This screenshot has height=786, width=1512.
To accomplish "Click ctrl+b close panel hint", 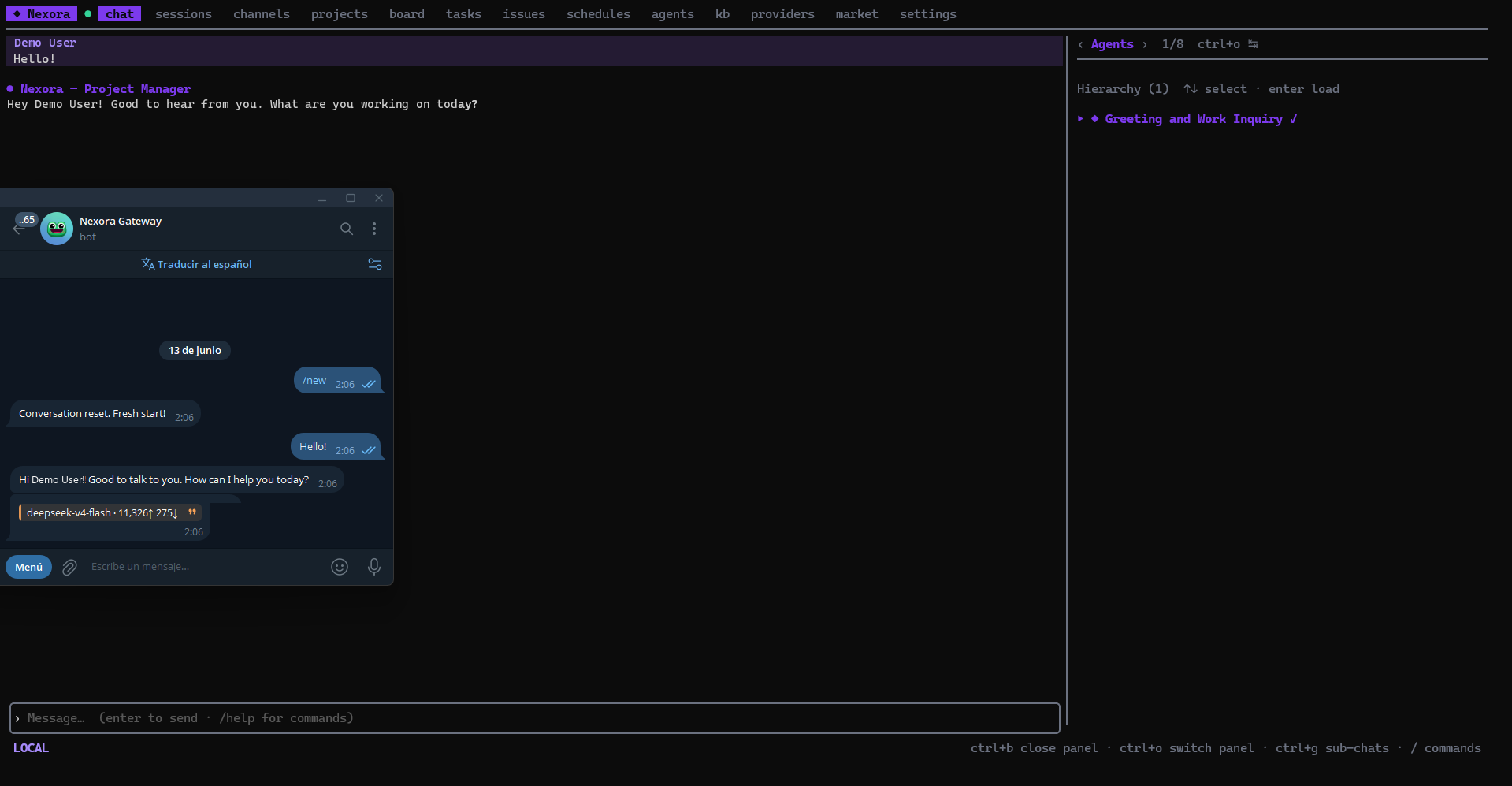I will coord(1034,748).
